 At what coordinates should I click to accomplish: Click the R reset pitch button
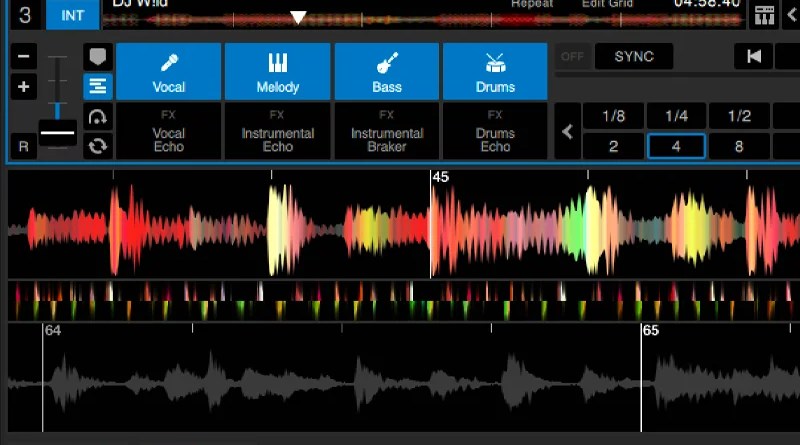[x=23, y=146]
